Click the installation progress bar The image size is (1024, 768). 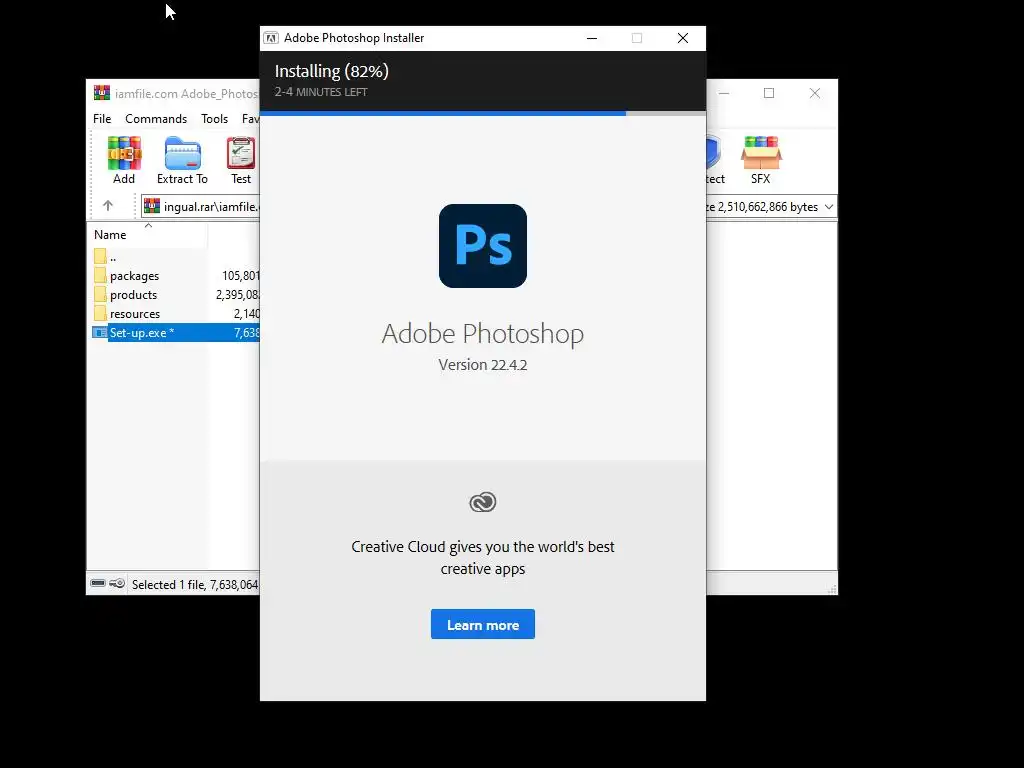(x=483, y=113)
